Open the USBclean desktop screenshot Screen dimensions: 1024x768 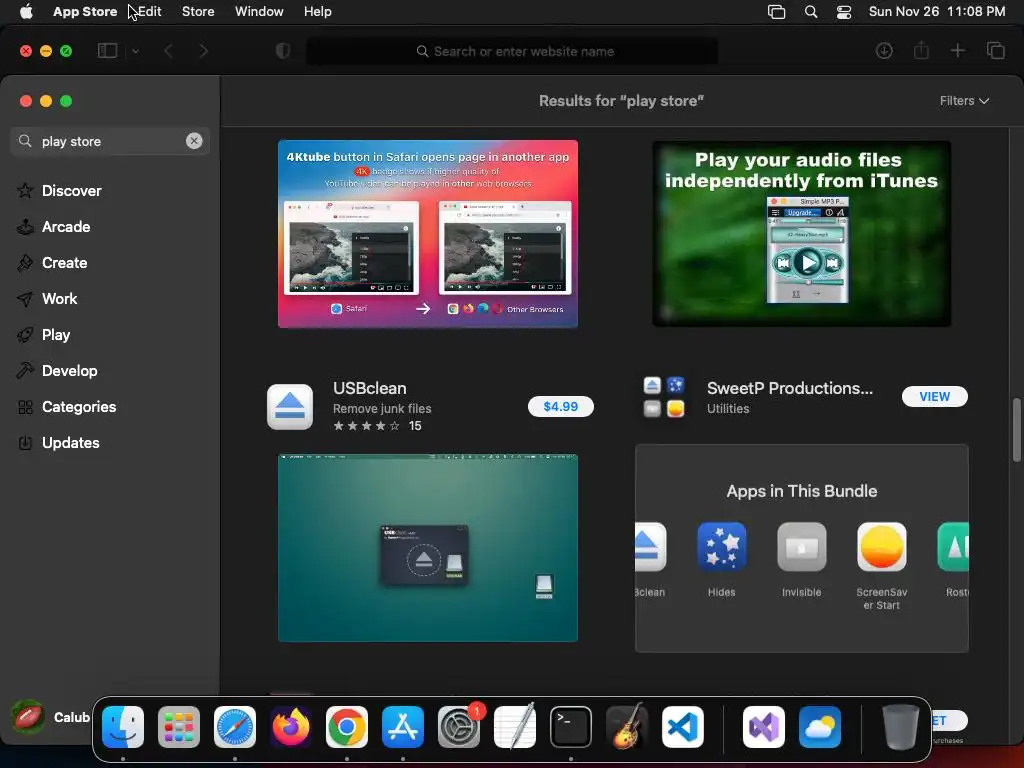428,548
